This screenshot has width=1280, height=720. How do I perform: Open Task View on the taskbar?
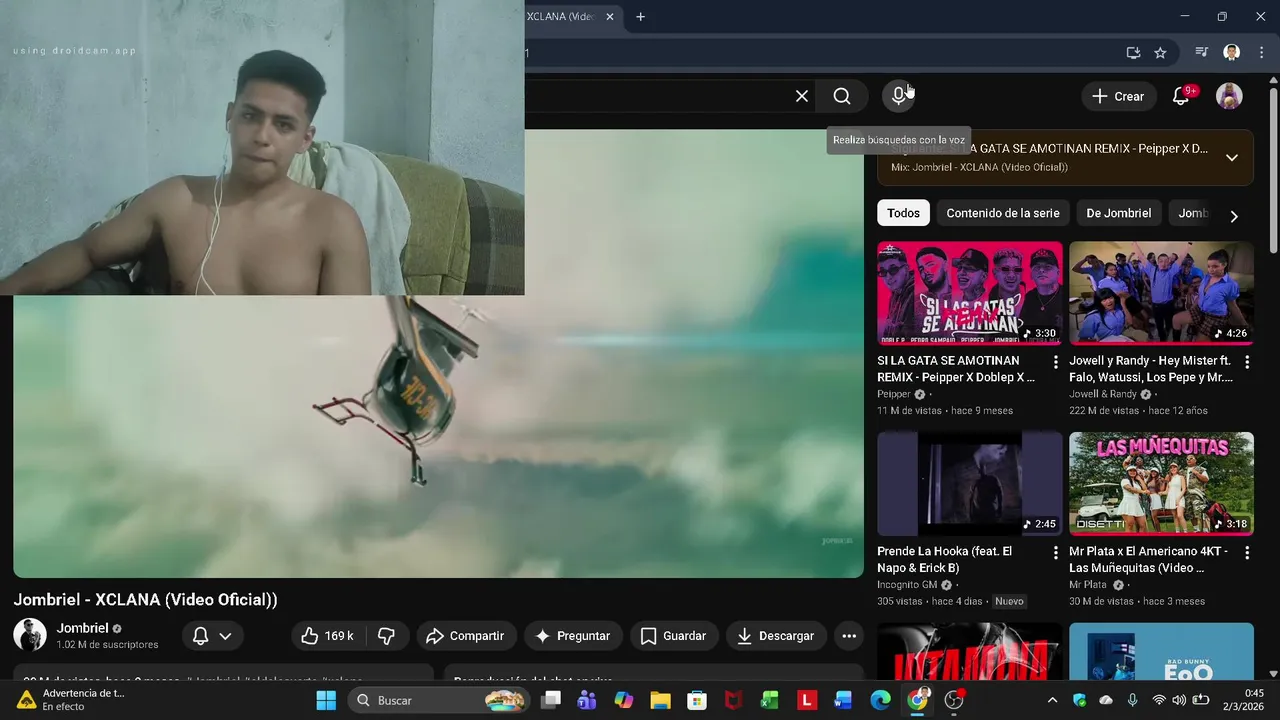point(551,700)
